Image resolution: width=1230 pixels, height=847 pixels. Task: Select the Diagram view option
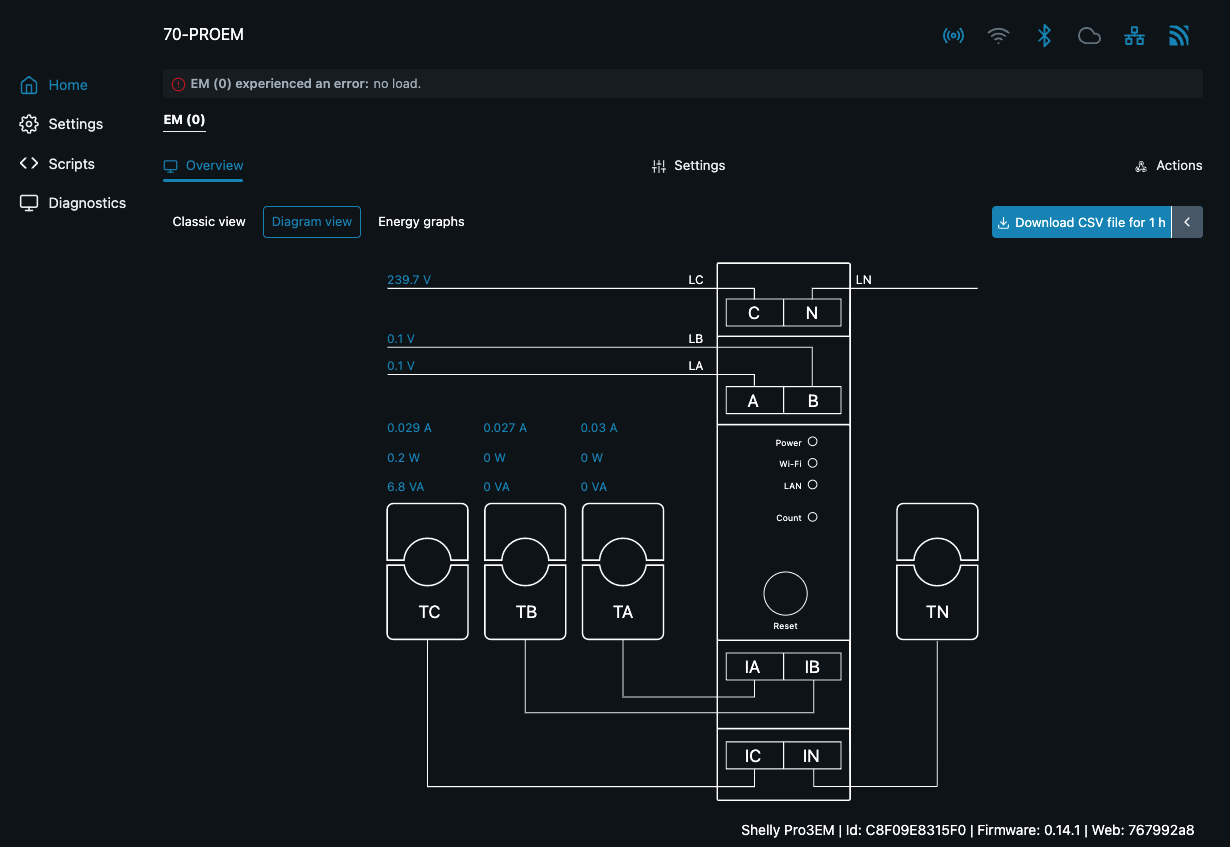pyautogui.click(x=312, y=222)
